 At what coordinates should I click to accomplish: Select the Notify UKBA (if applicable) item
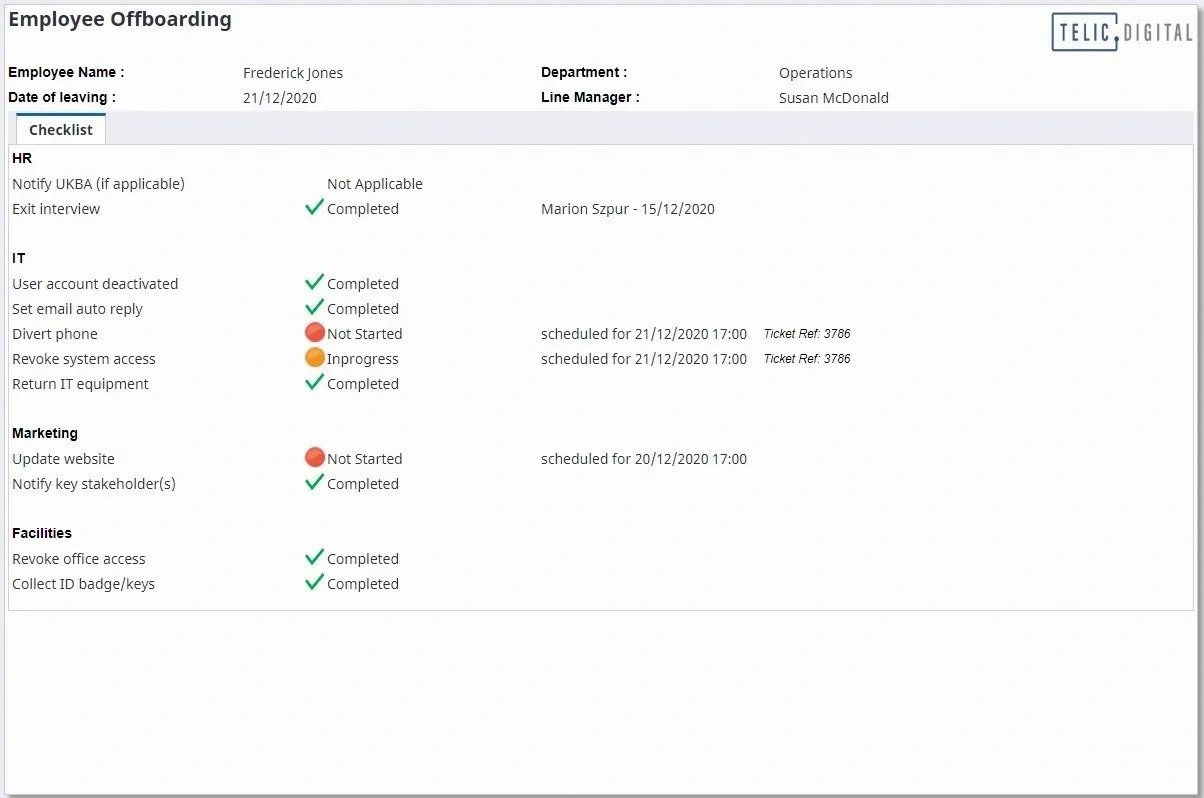98,184
